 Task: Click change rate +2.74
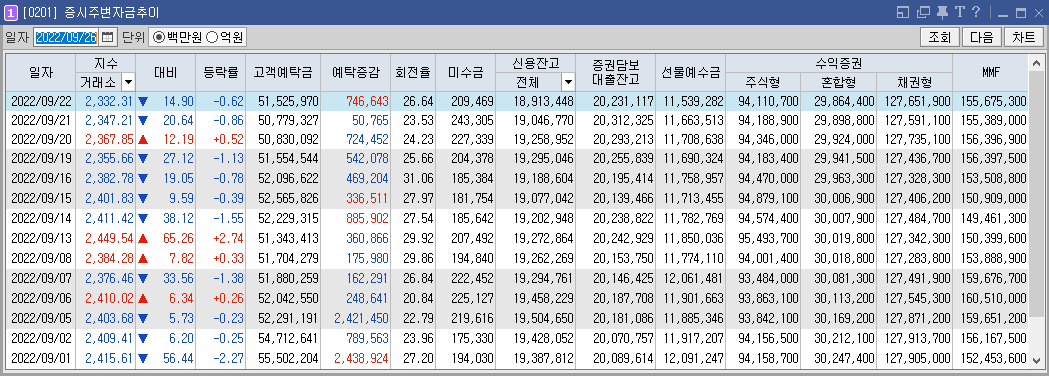(x=228, y=238)
